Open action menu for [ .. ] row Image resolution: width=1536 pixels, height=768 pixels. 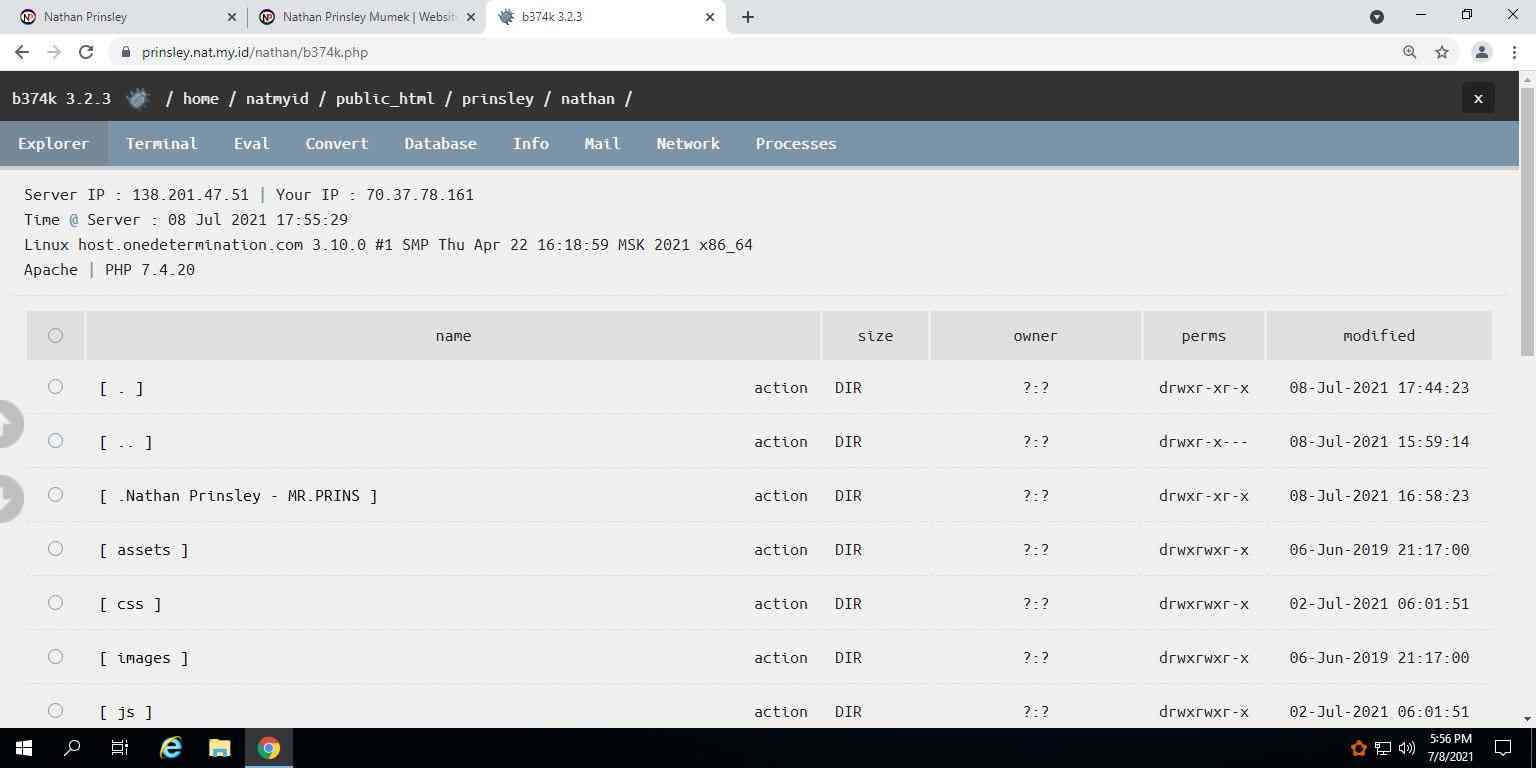click(x=781, y=441)
